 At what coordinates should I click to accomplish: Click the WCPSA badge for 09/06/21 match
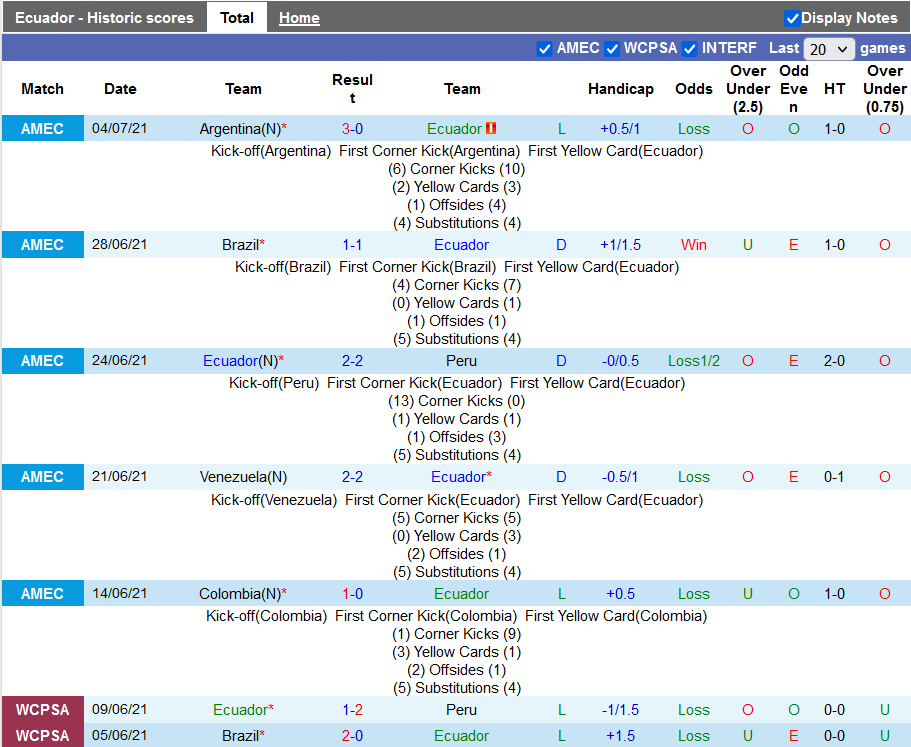[x=42, y=710]
